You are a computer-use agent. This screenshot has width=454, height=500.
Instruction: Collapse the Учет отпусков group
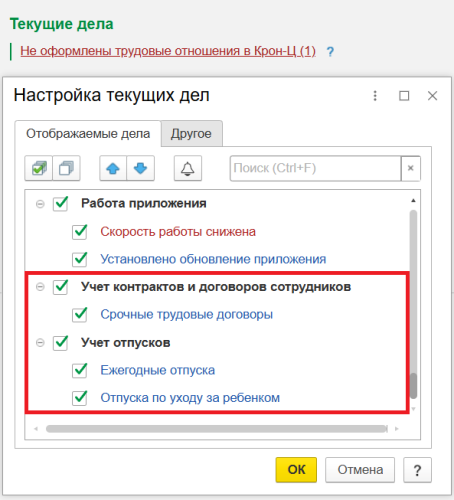coord(40,342)
